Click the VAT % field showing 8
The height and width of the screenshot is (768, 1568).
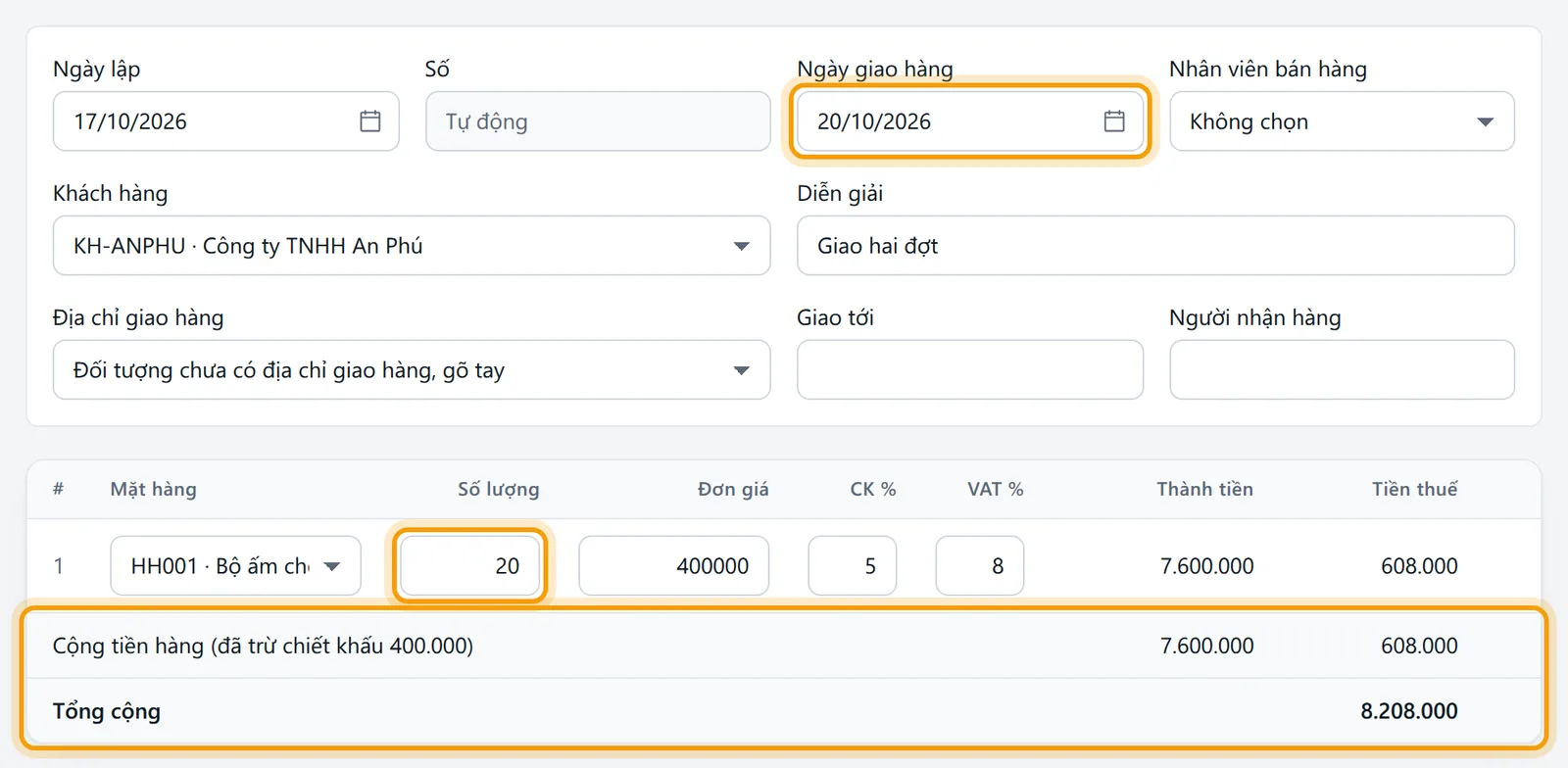980,566
